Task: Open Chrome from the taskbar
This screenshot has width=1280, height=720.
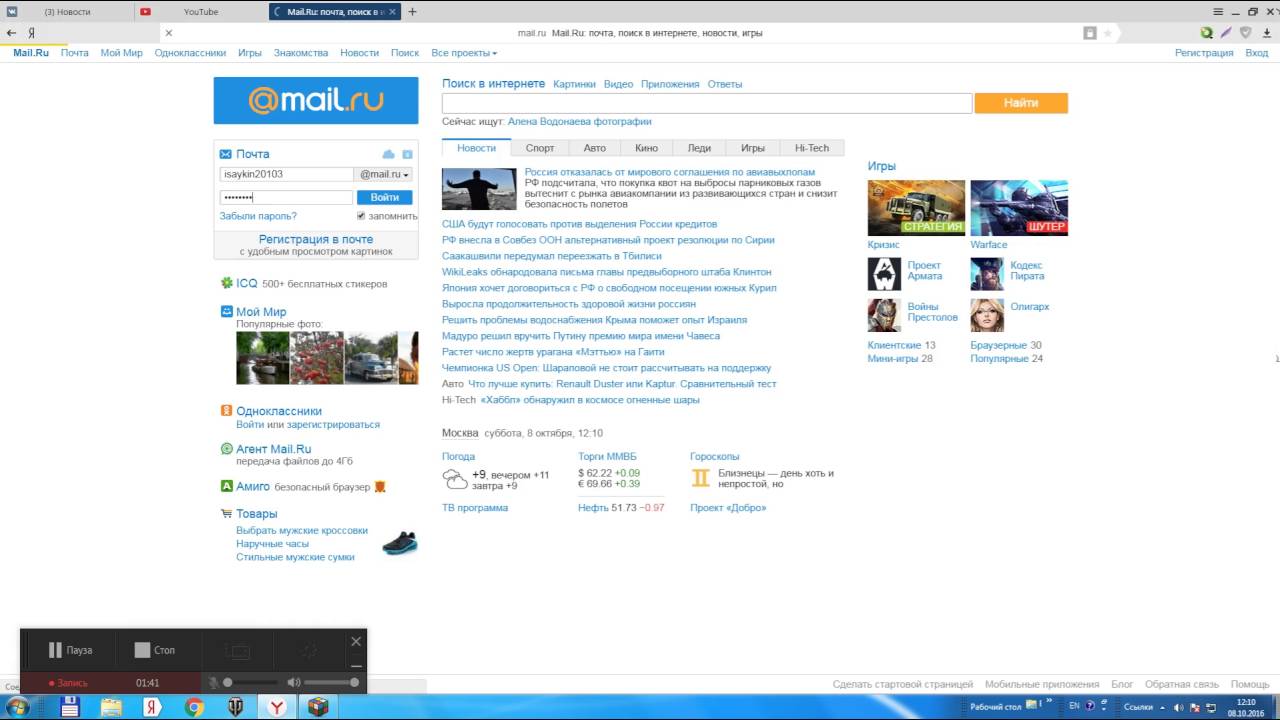Action: point(194,707)
